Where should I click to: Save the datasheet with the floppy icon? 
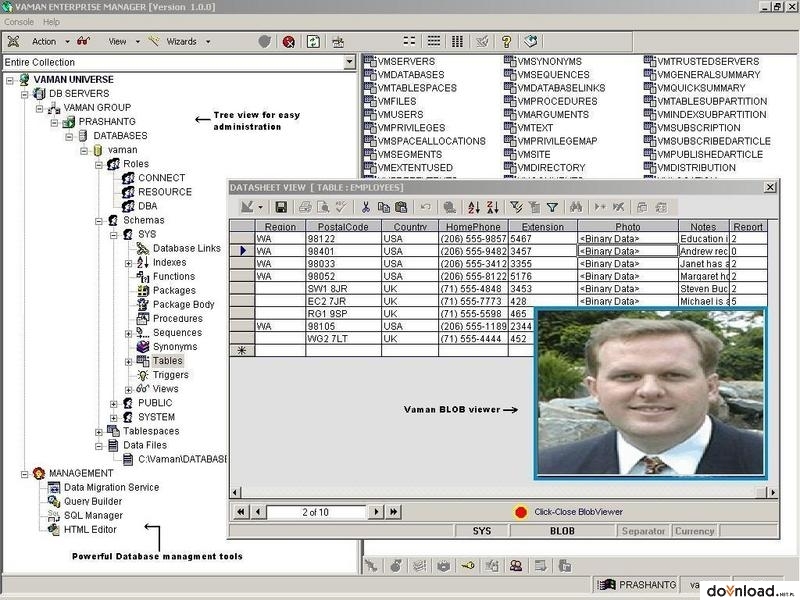pos(281,207)
